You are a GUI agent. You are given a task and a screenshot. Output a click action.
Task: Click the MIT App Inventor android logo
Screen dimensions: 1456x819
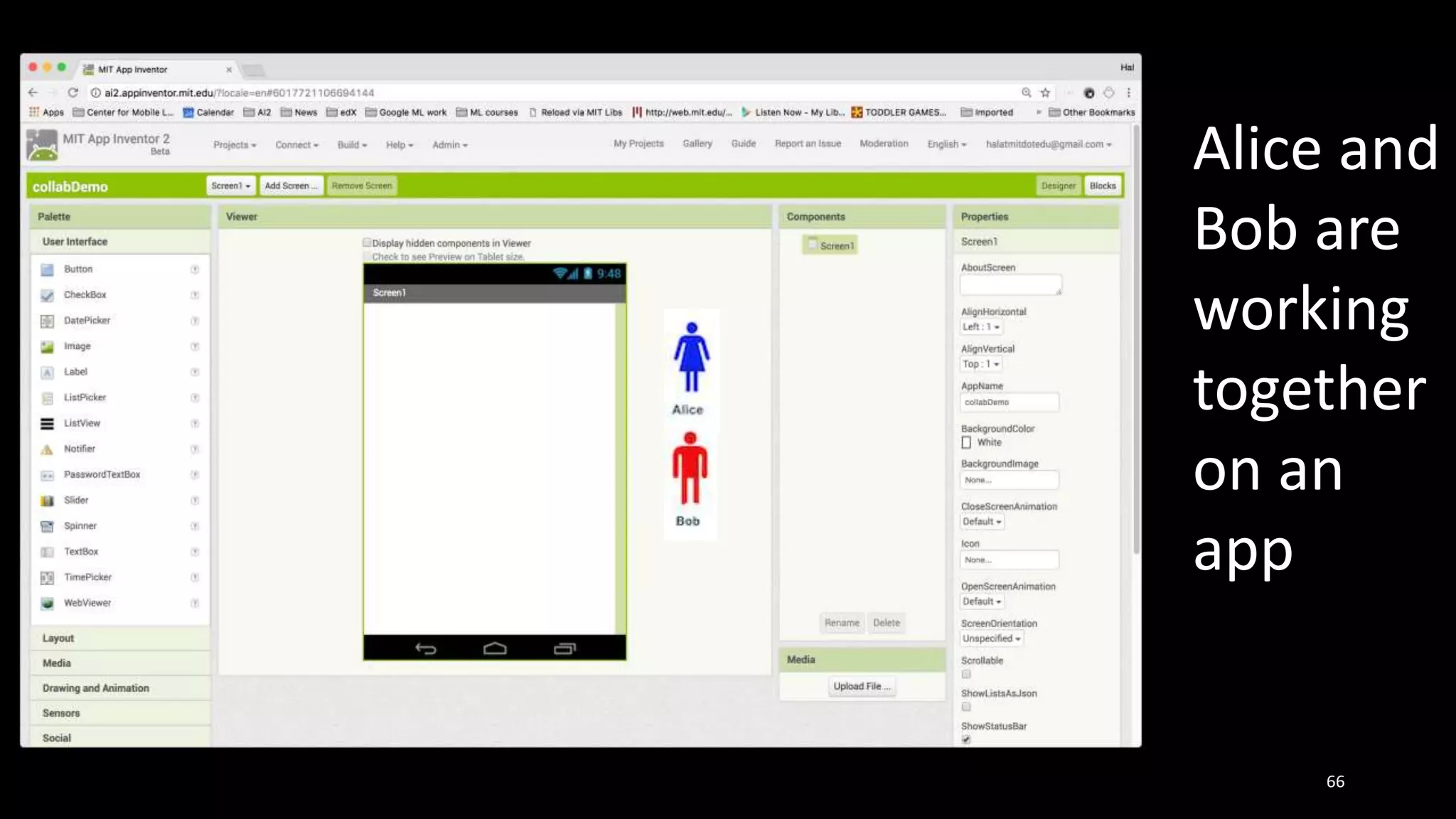tap(42, 144)
